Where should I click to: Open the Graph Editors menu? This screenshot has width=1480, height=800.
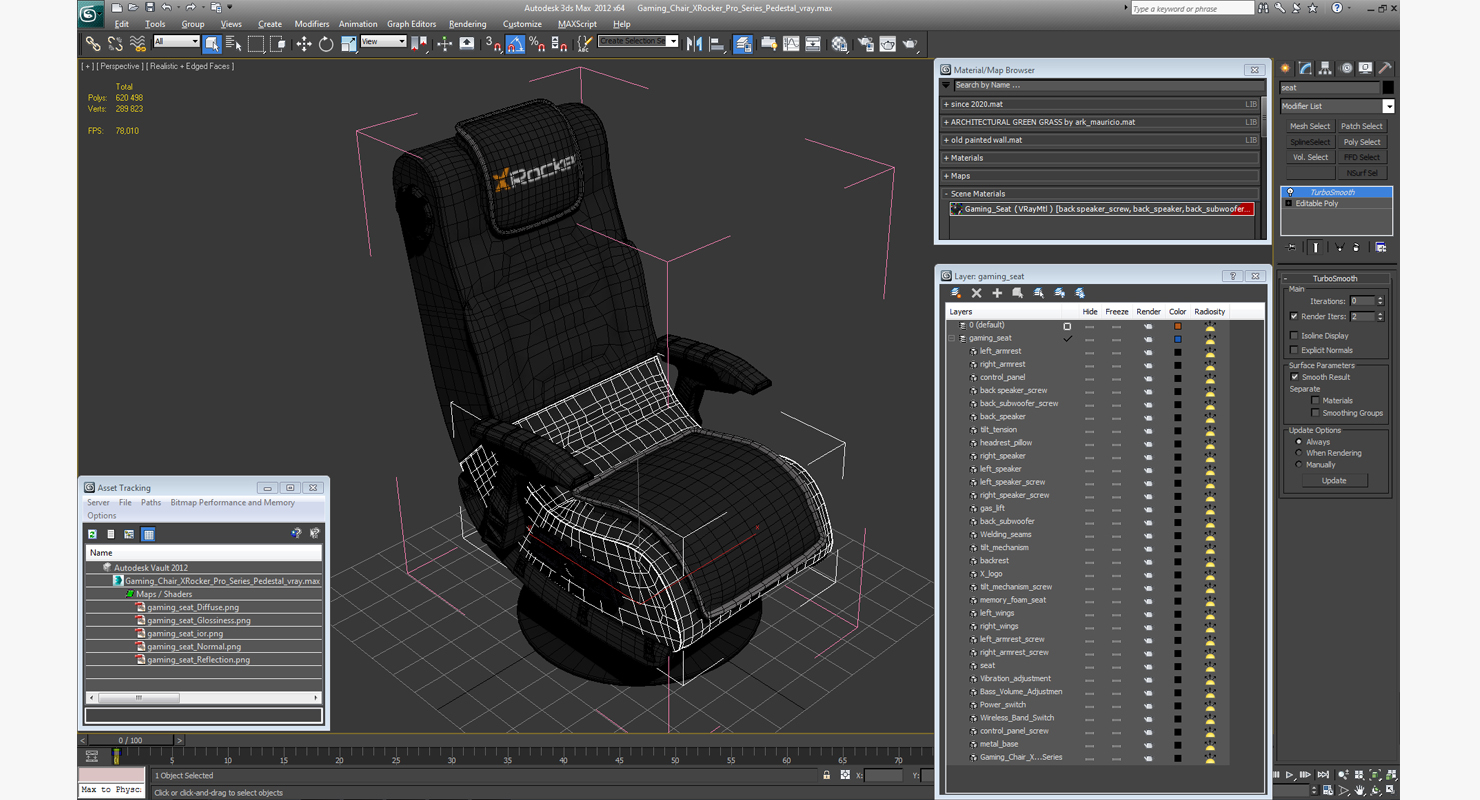tap(411, 24)
